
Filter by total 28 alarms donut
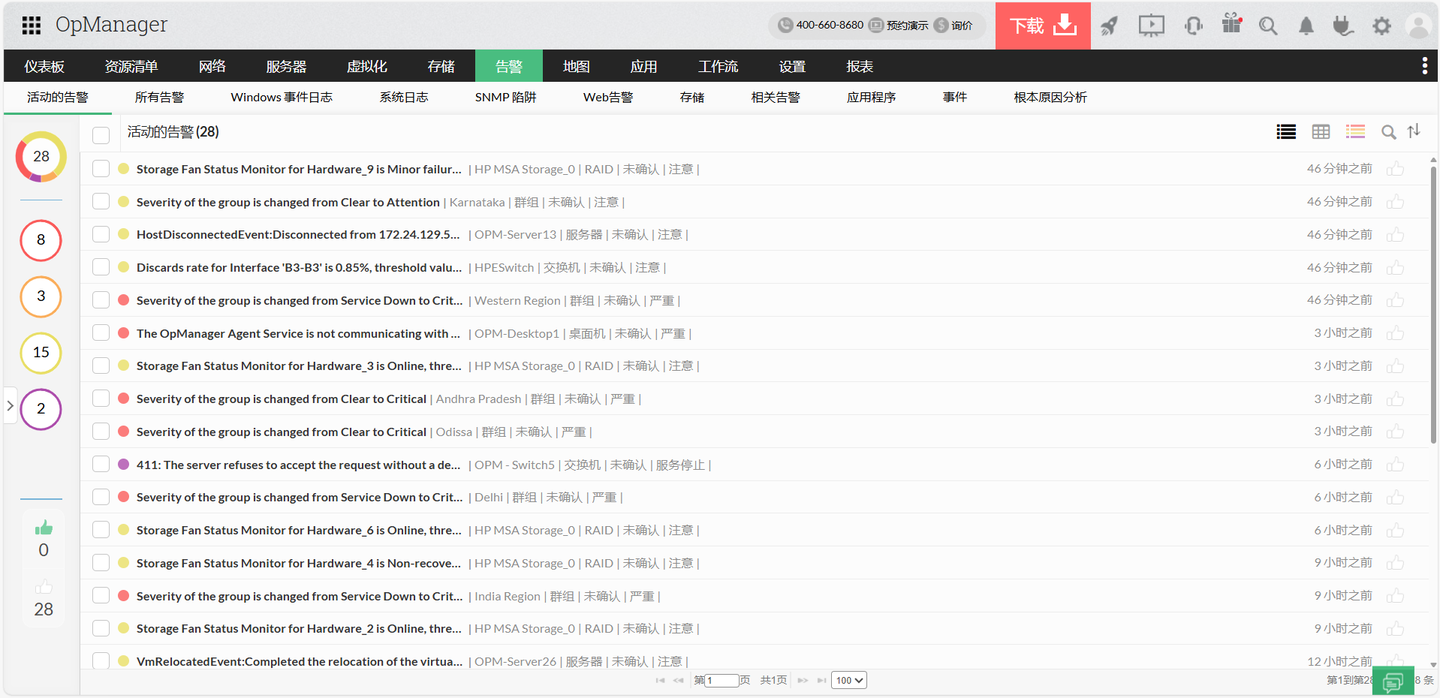[41, 156]
